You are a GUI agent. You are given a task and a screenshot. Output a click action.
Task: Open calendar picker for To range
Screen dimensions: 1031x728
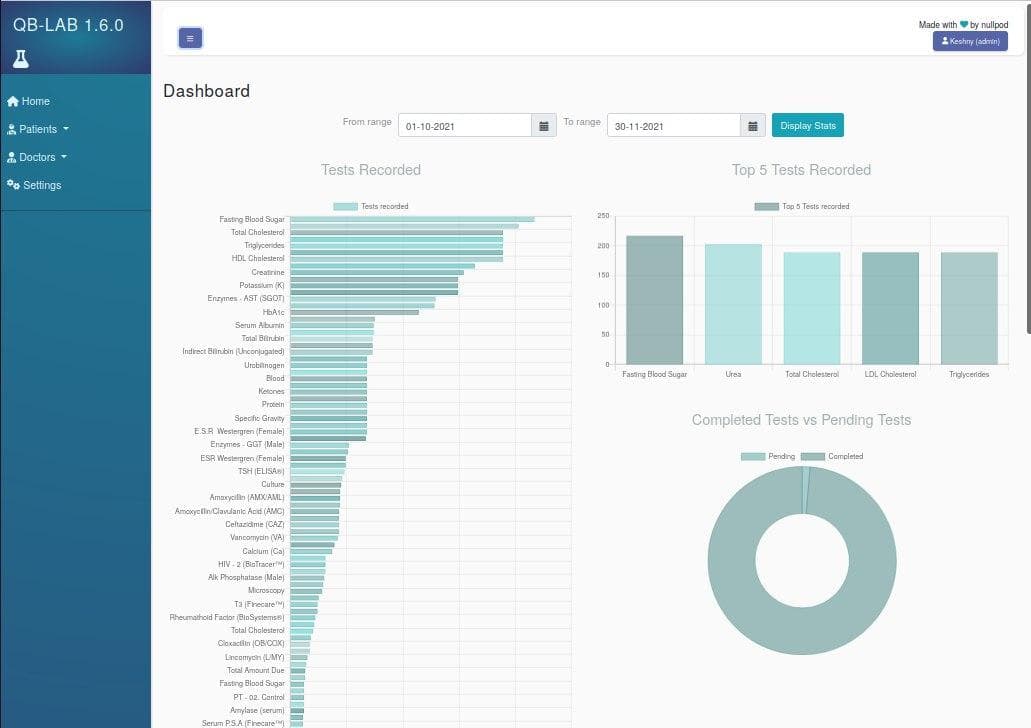tap(753, 126)
